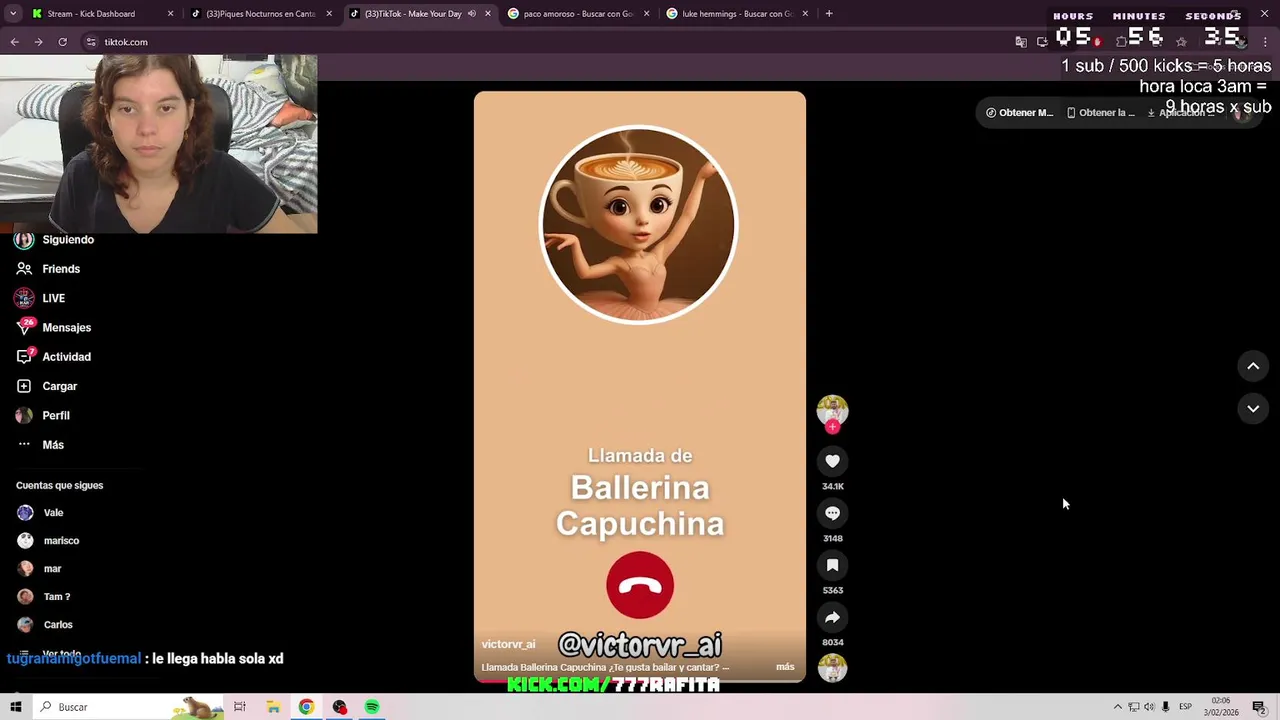Image resolution: width=1280 pixels, height=720 pixels.
Task: Go forward in browser history
Action: 38,42
